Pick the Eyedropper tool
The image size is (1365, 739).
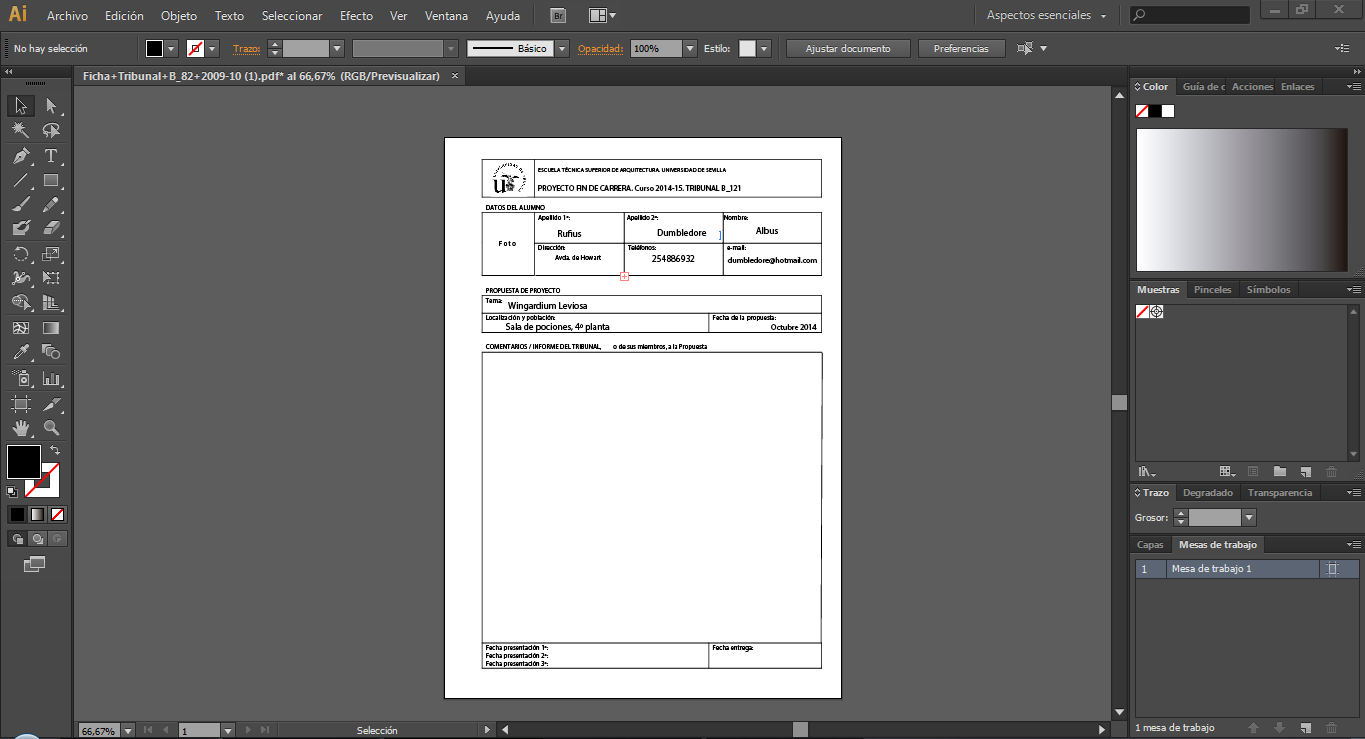20,352
